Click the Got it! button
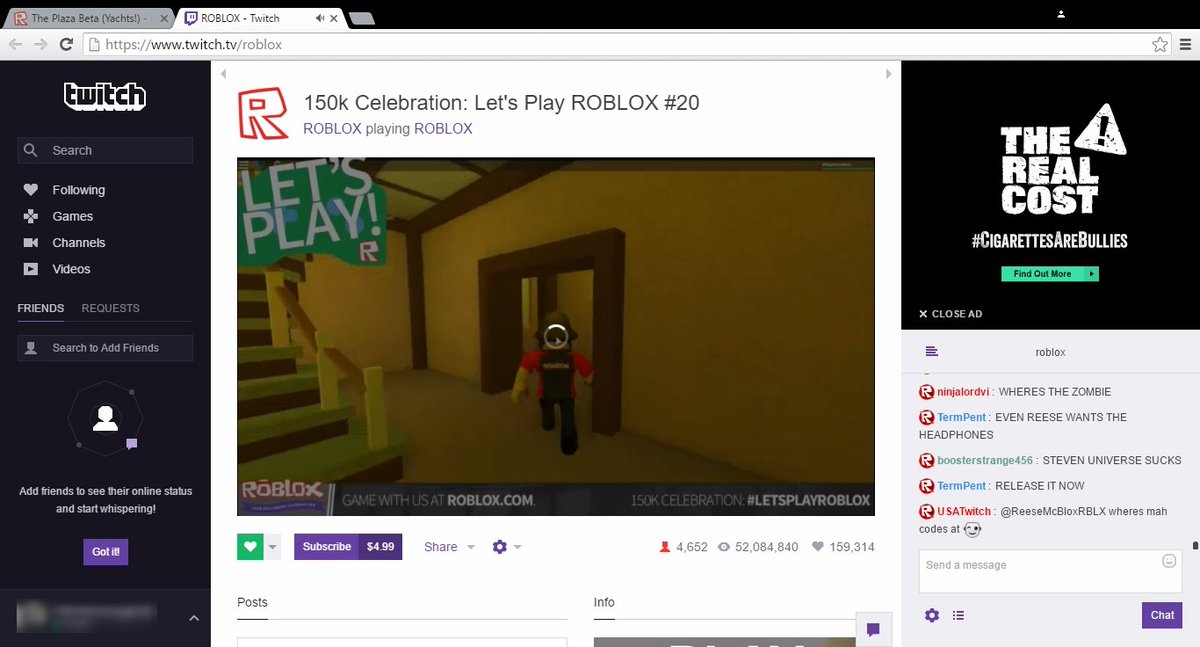 (x=105, y=552)
